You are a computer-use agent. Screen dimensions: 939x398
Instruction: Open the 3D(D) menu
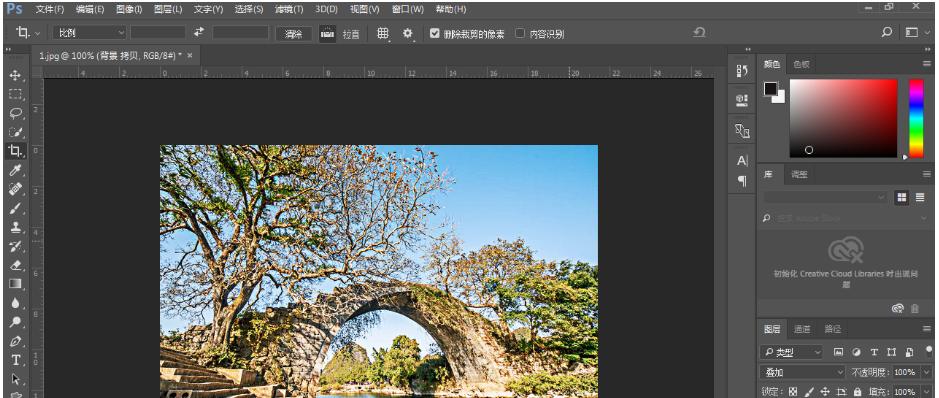(x=326, y=10)
